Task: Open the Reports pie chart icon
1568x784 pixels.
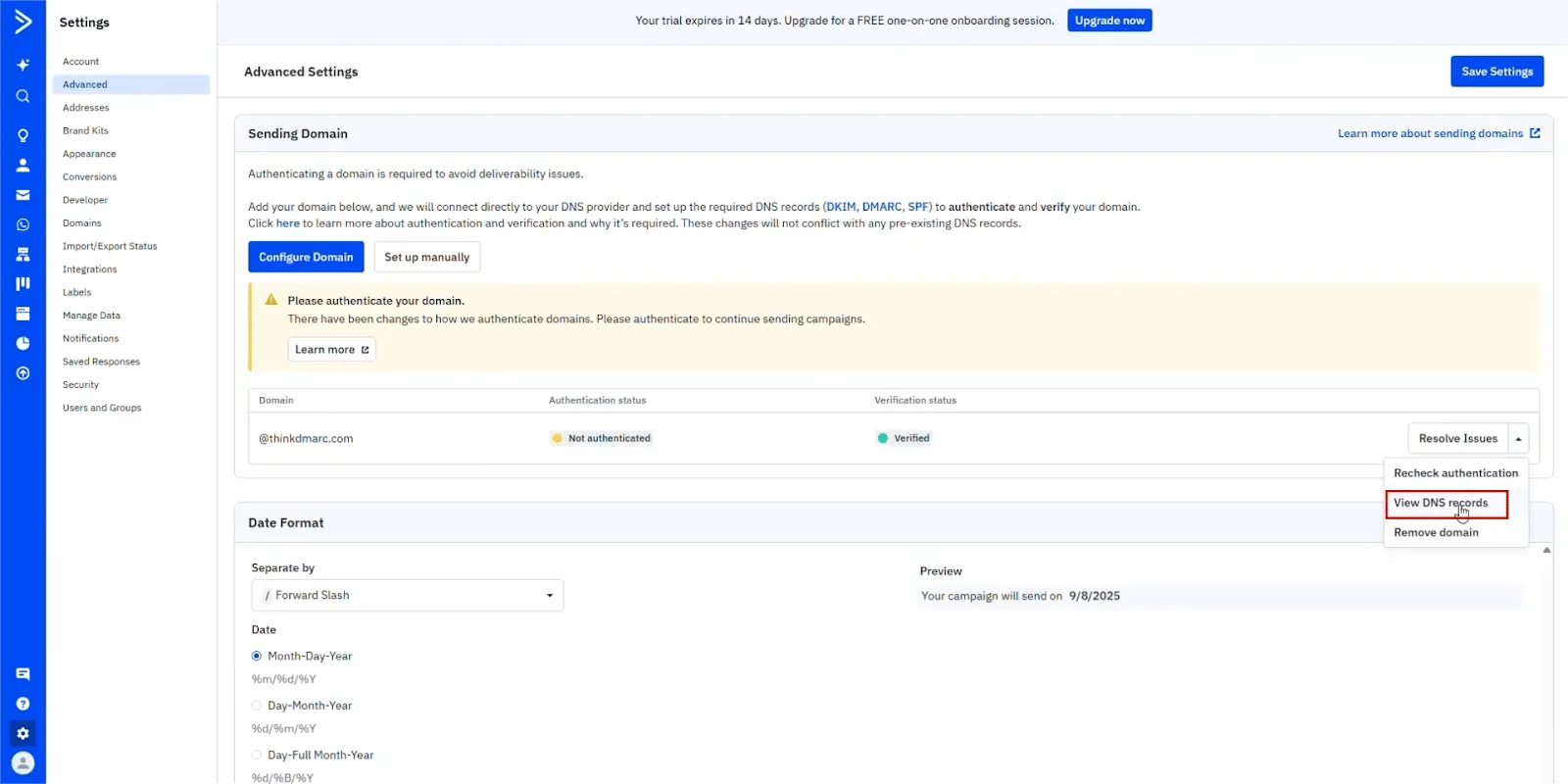Action: tap(23, 343)
